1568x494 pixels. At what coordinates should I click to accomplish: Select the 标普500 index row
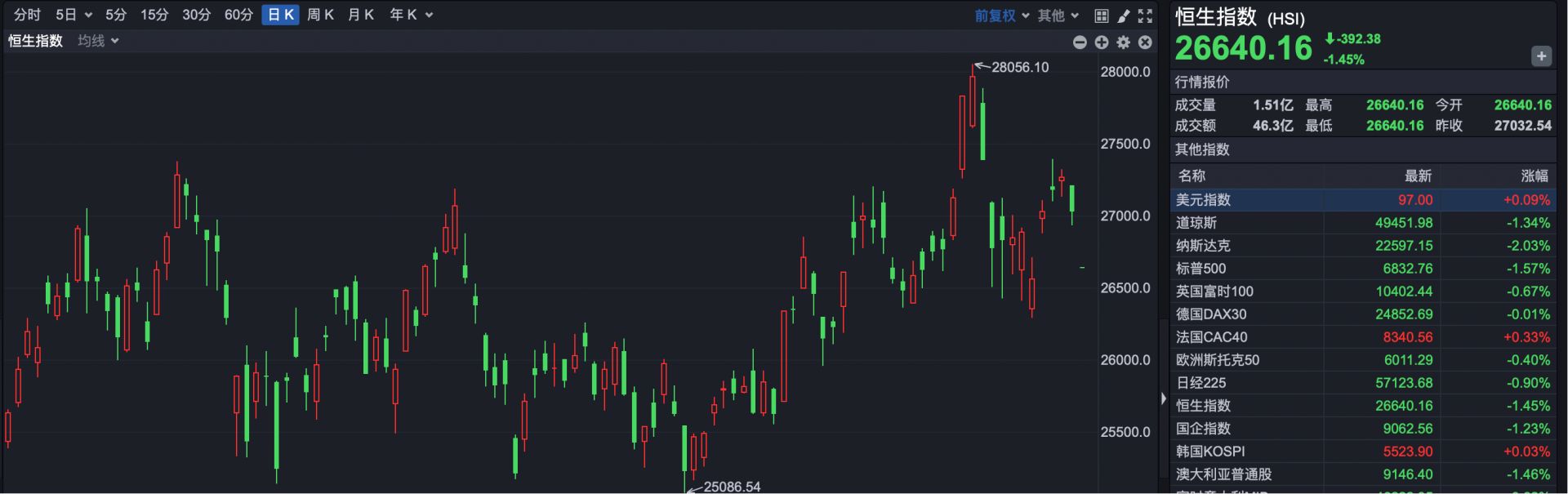tap(1363, 269)
